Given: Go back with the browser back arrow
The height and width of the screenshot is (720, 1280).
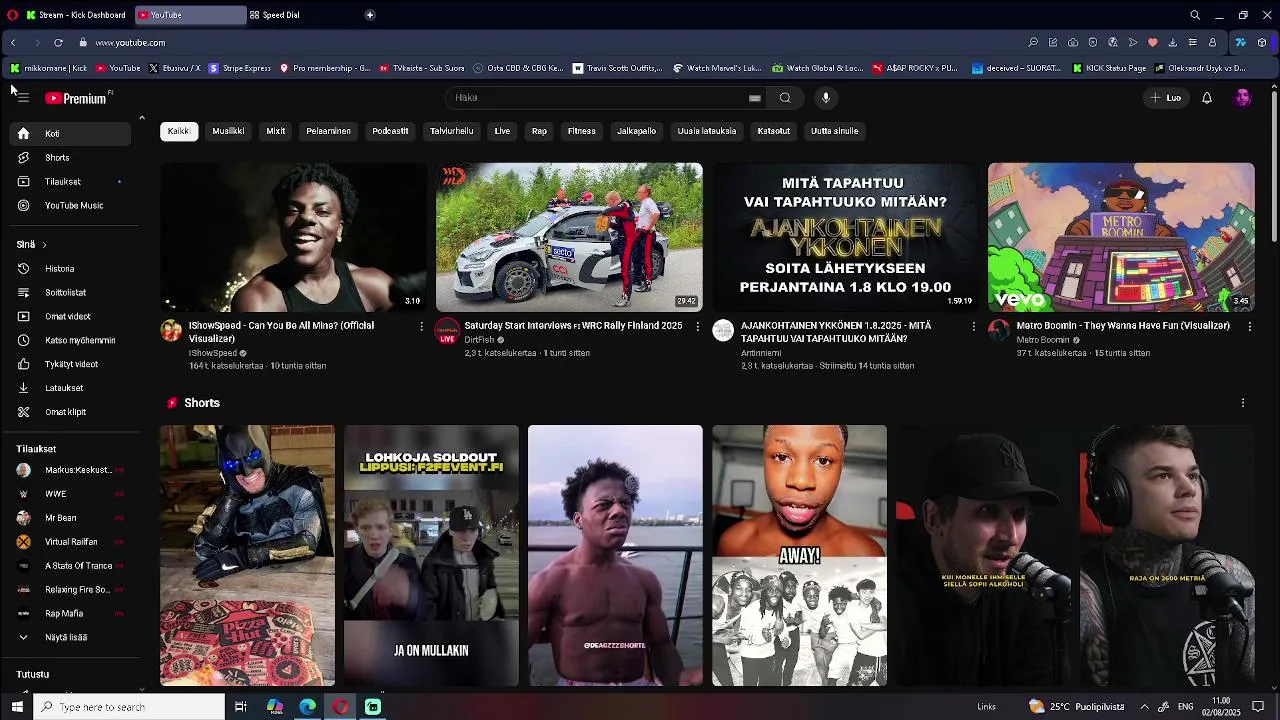Looking at the screenshot, I should [x=13, y=43].
